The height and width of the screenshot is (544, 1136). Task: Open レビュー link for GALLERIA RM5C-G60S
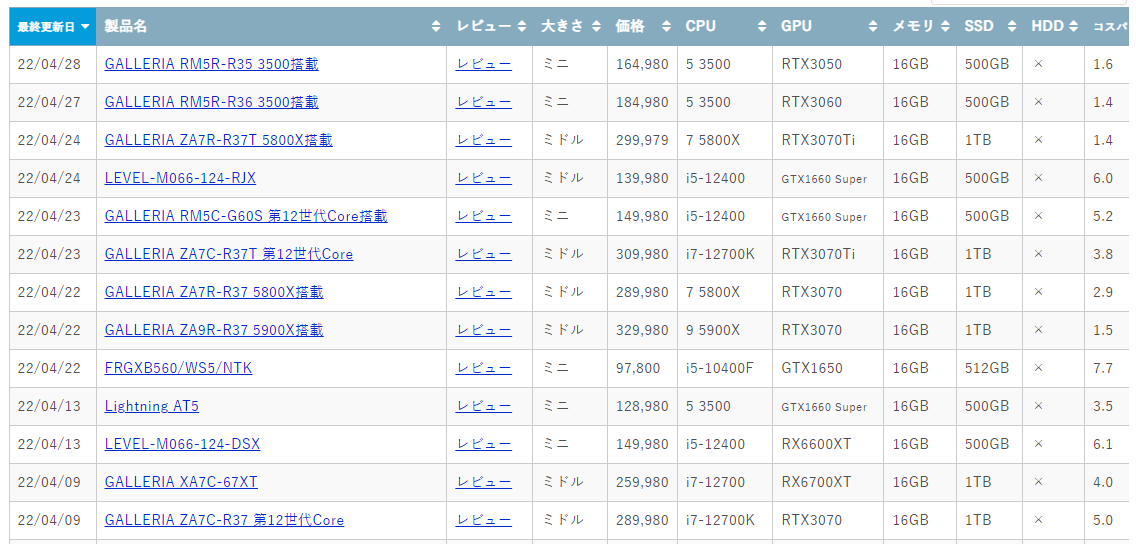coord(483,216)
